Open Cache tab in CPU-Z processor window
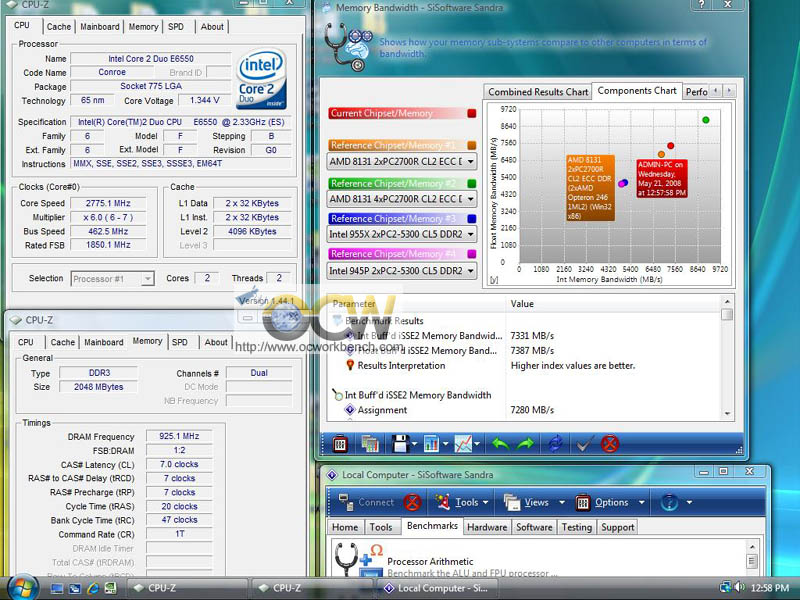This screenshot has width=800, height=600. pos(59,27)
